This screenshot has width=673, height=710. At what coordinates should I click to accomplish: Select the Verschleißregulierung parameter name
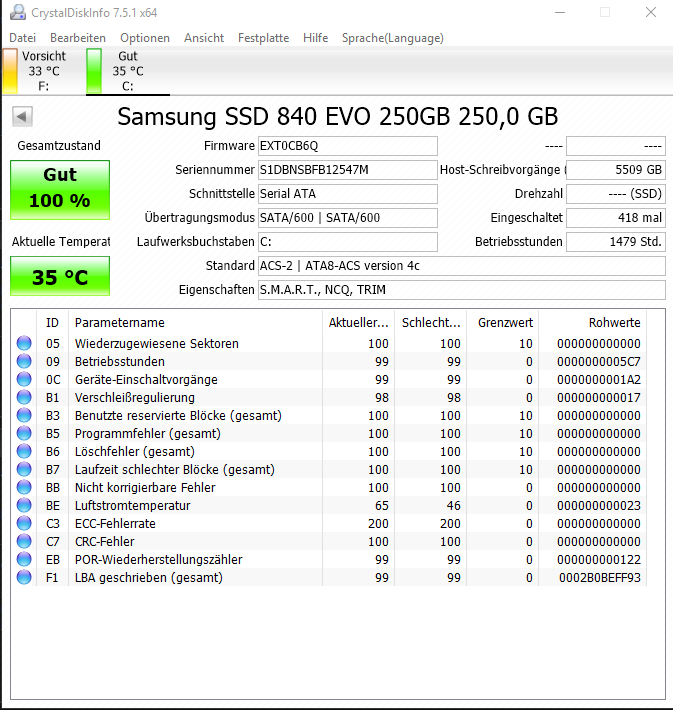coord(135,398)
